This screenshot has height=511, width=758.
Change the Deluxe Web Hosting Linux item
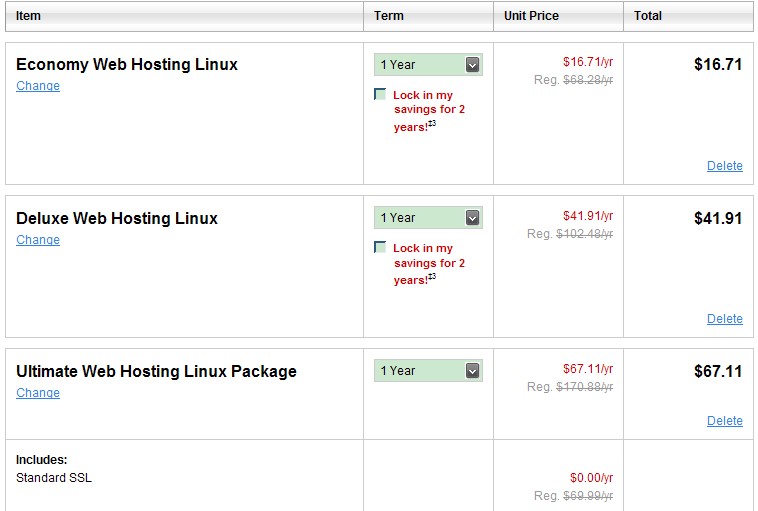(x=38, y=240)
